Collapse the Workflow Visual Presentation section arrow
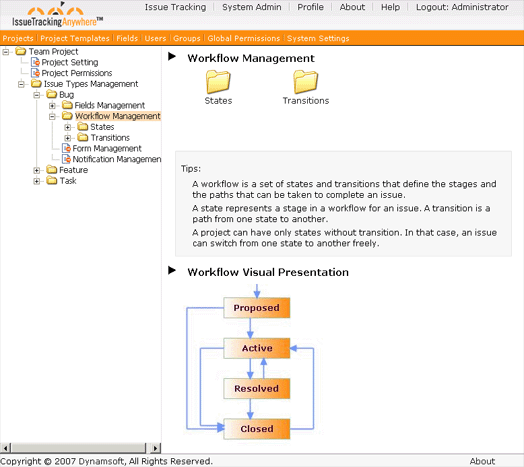This screenshot has width=524, height=467. (172, 270)
